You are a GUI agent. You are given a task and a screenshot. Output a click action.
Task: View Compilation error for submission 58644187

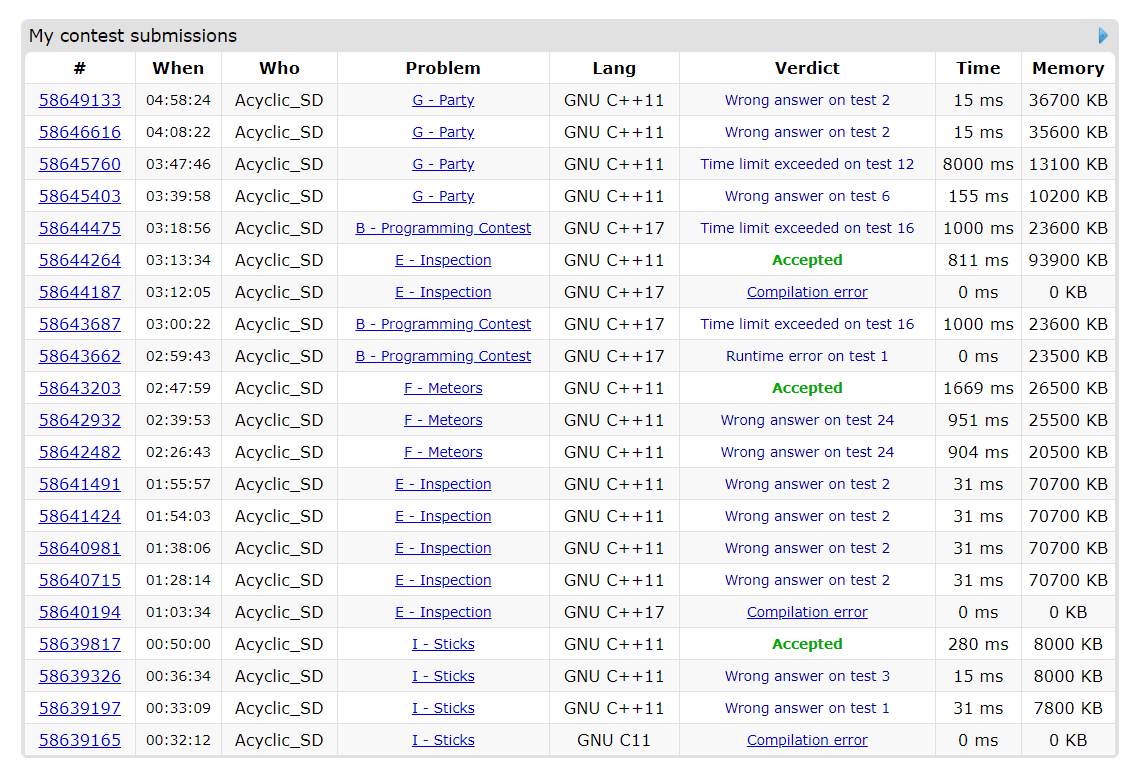[807, 292]
